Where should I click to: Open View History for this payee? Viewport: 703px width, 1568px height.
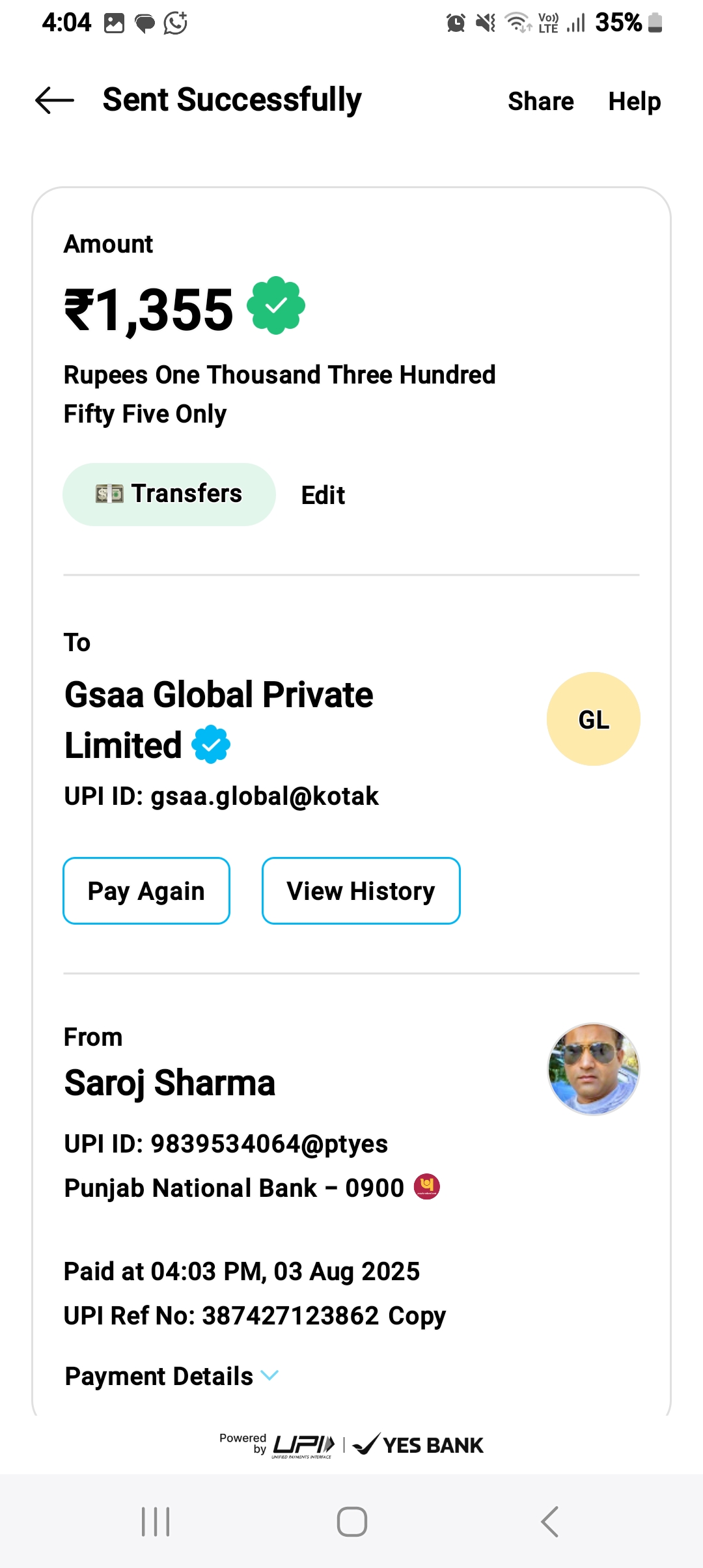point(361,891)
